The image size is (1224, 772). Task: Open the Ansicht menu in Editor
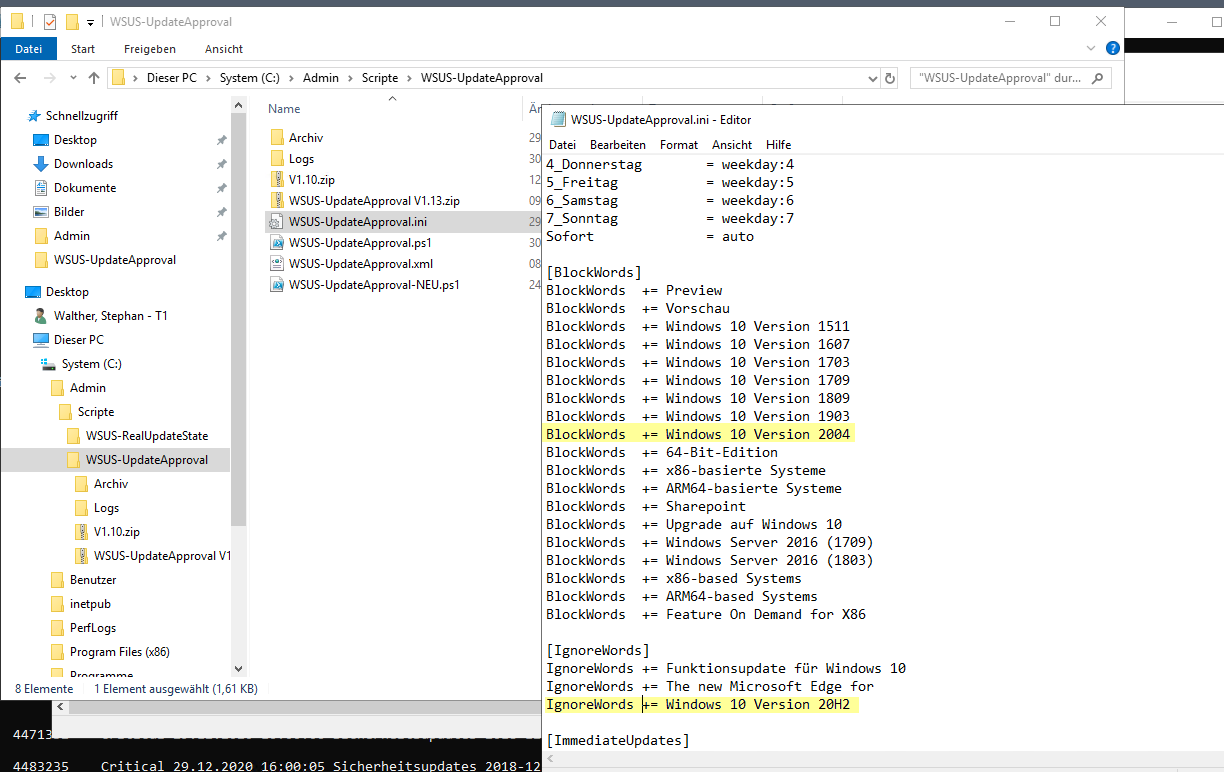pyautogui.click(x=732, y=145)
